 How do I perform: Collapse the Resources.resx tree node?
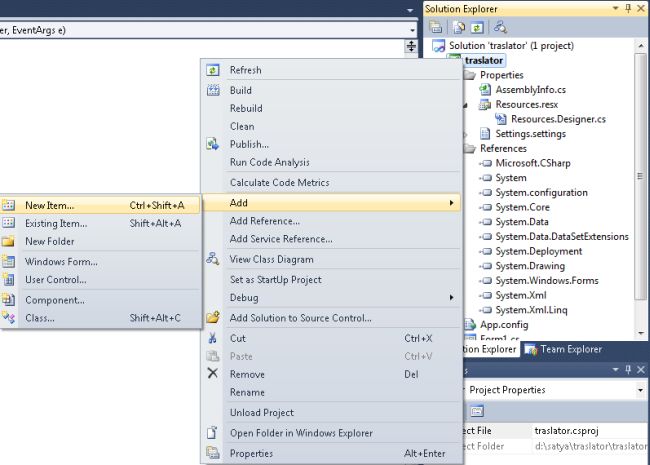point(465,105)
